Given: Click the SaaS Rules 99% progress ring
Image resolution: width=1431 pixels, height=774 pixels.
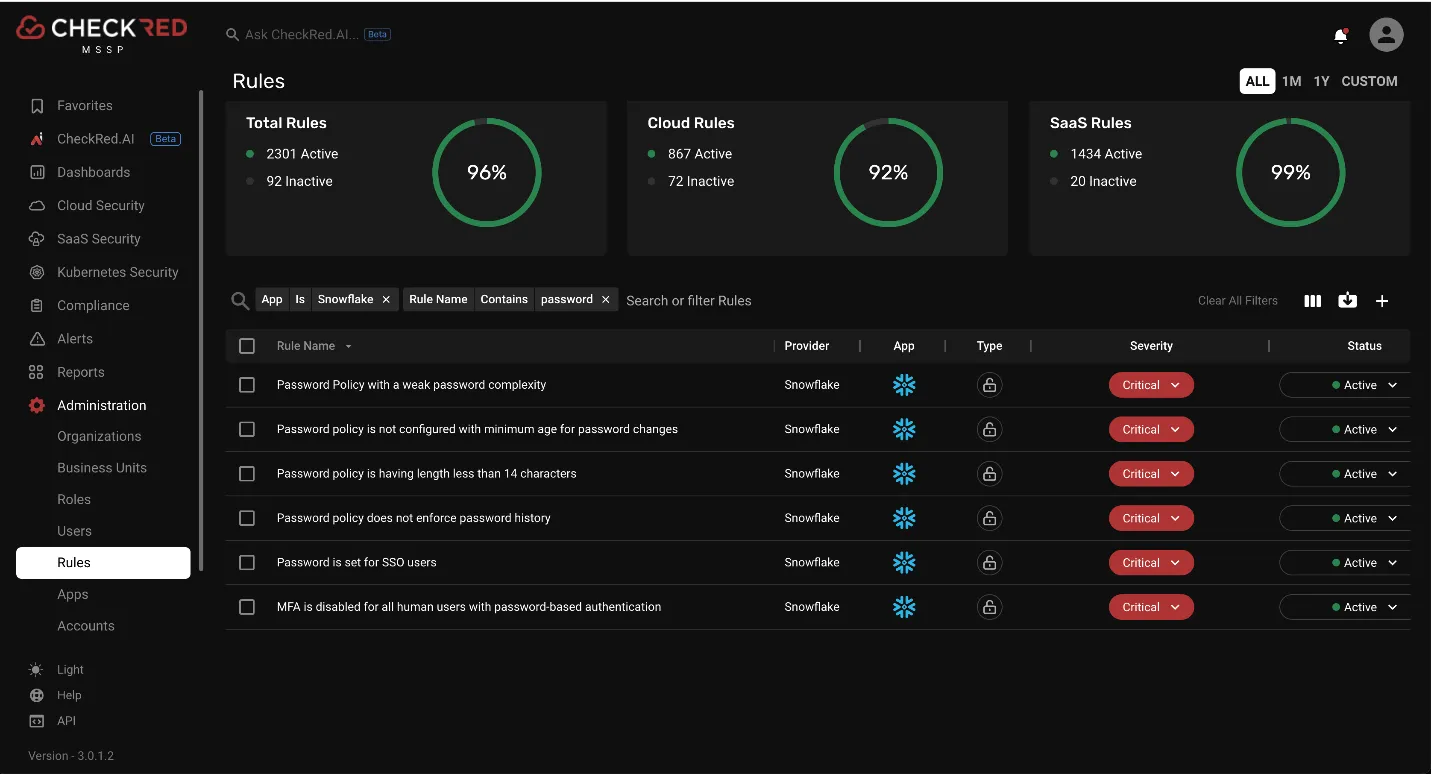Looking at the screenshot, I should pos(1290,172).
